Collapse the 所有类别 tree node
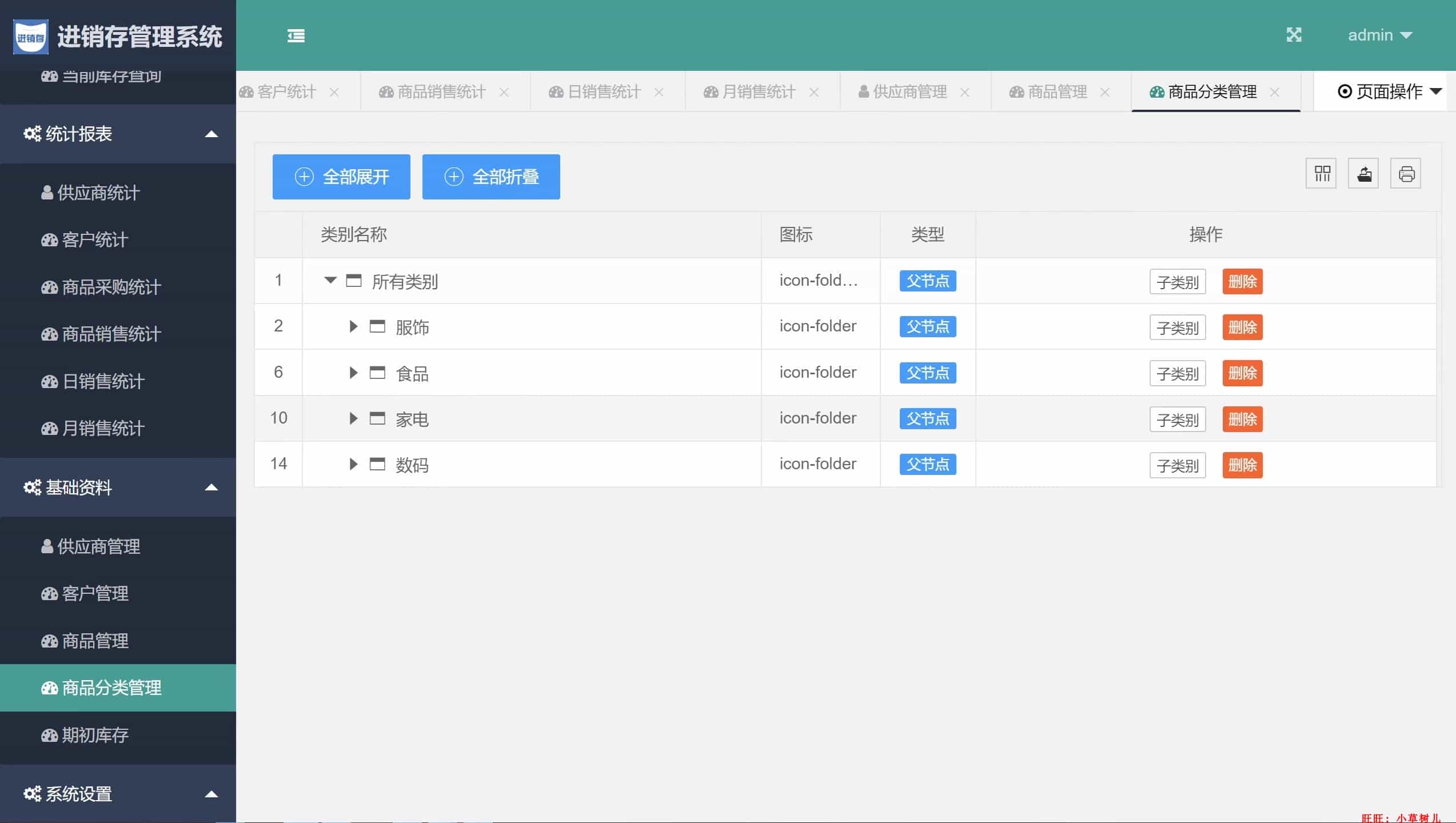The height and width of the screenshot is (823, 1456). pos(330,280)
